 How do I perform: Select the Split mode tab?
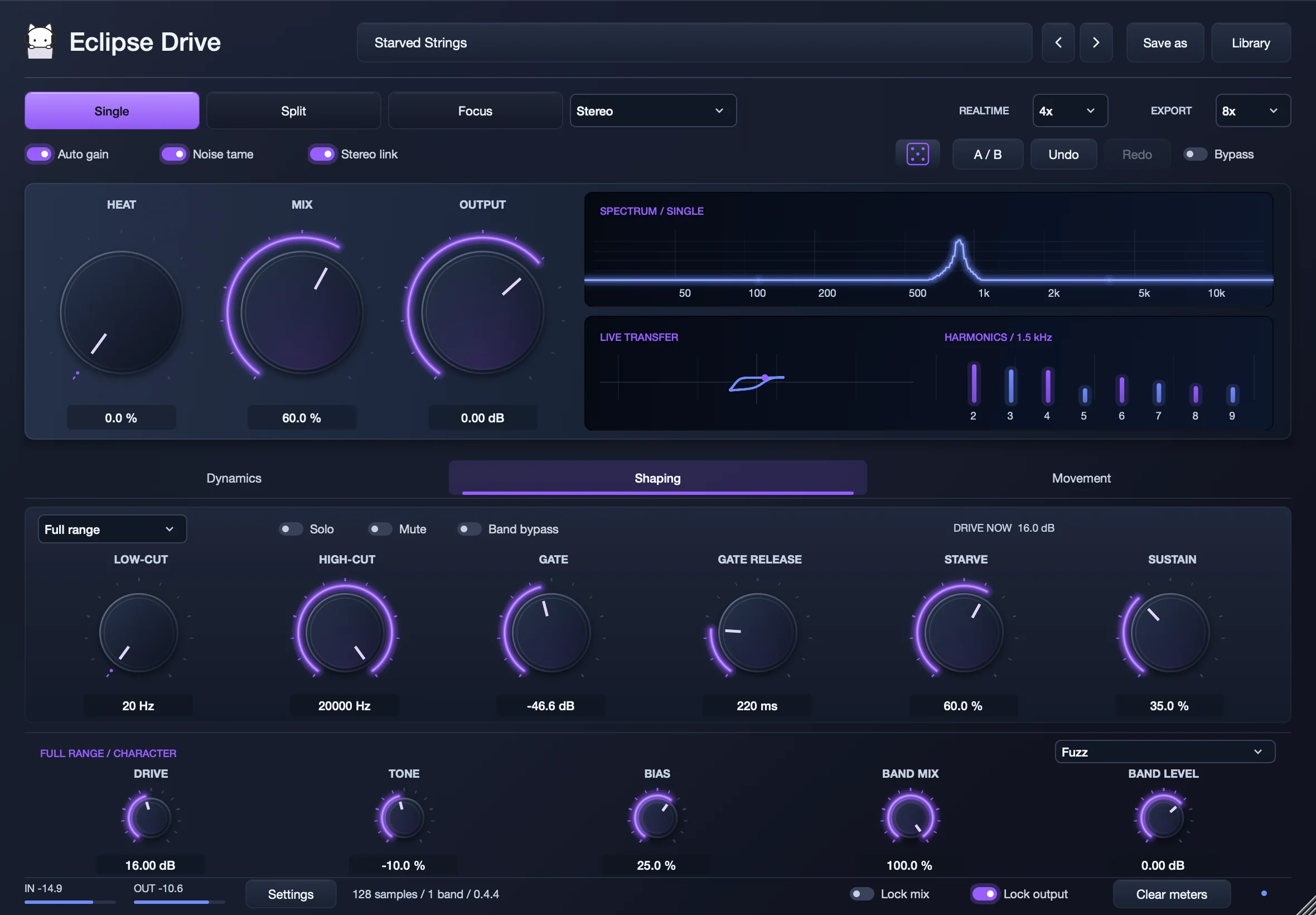pos(293,110)
